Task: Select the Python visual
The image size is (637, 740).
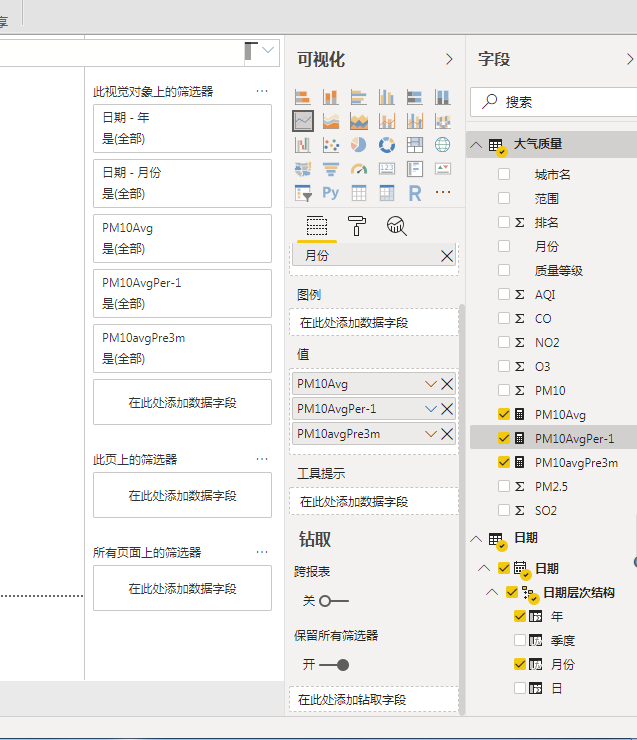Action: tap(331, 193)
